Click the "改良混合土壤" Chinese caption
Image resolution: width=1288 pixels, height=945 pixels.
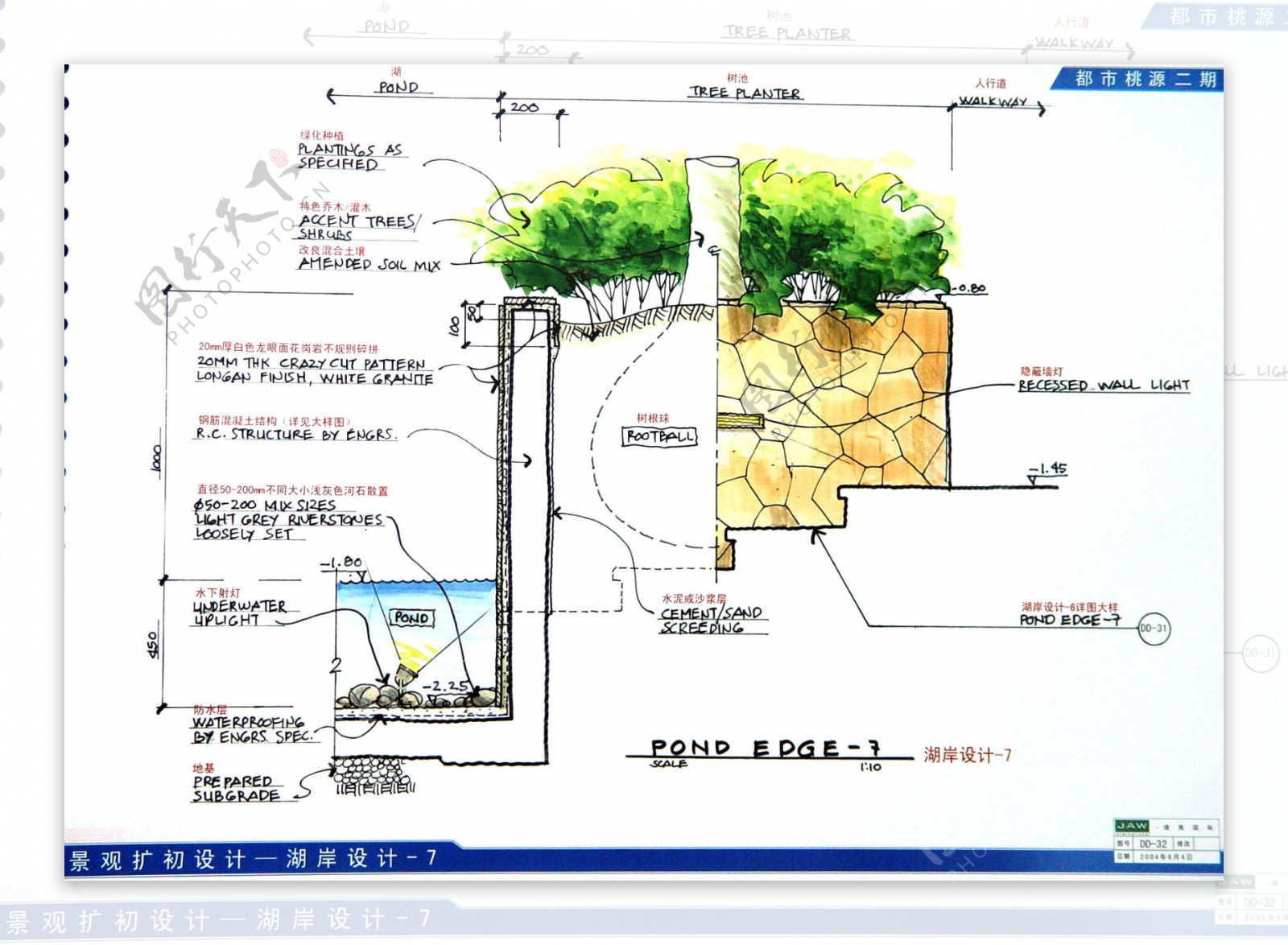click(x=332, y=250)
